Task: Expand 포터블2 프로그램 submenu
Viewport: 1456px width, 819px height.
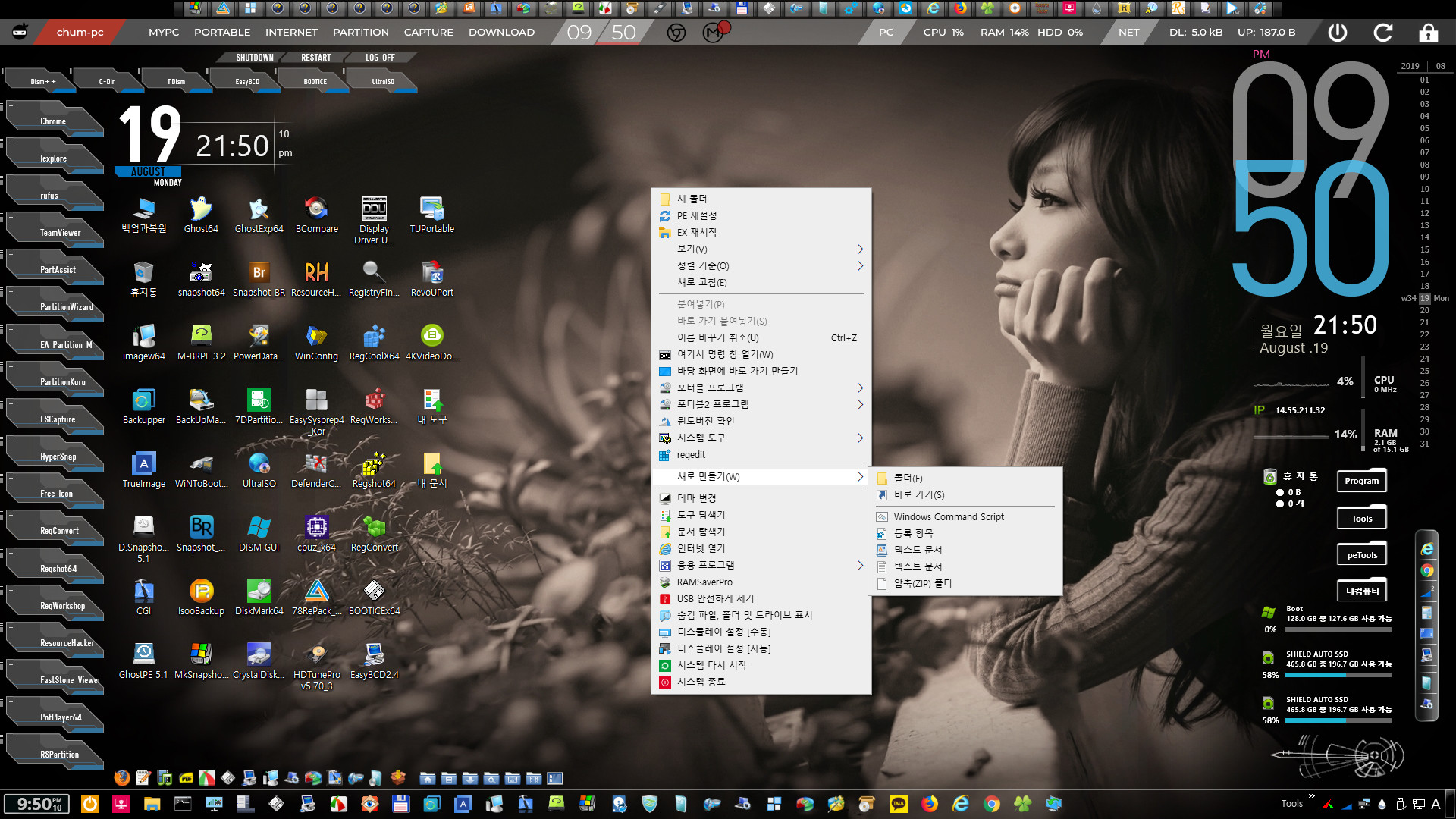Action: (761, 404)
